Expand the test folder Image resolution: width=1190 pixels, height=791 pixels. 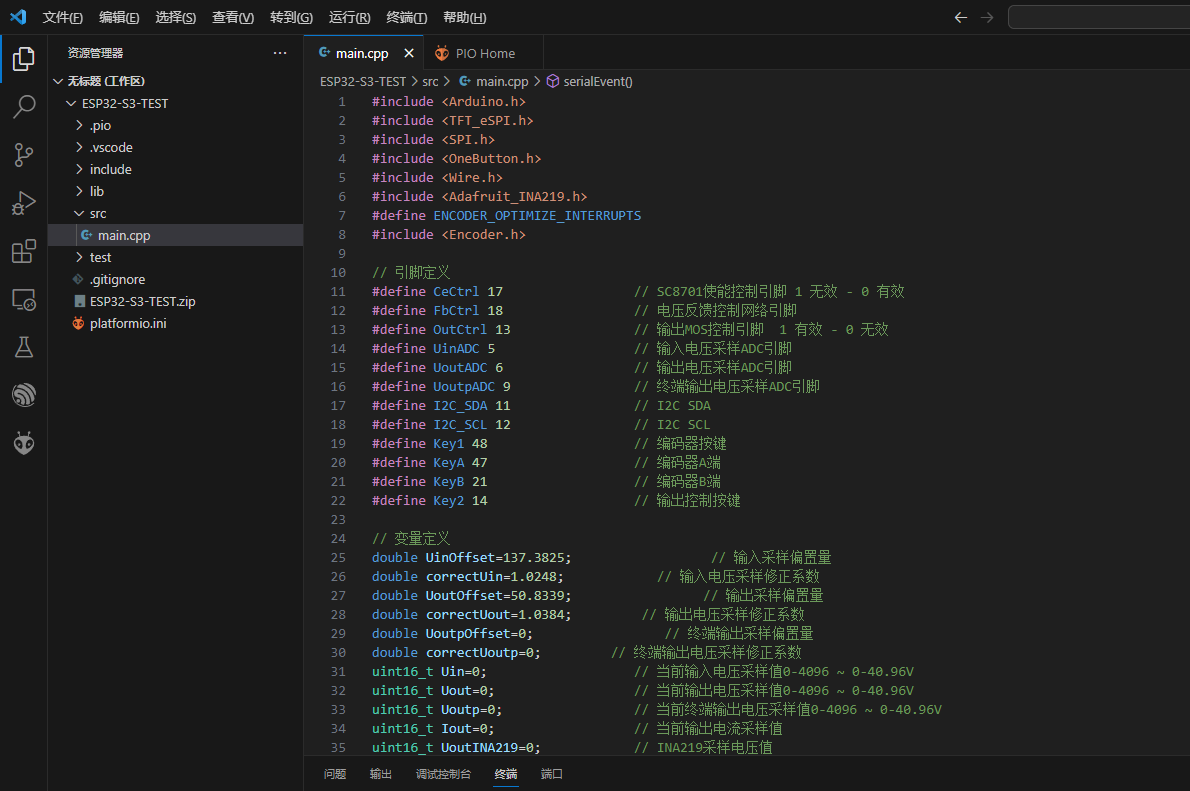[79, 257]
